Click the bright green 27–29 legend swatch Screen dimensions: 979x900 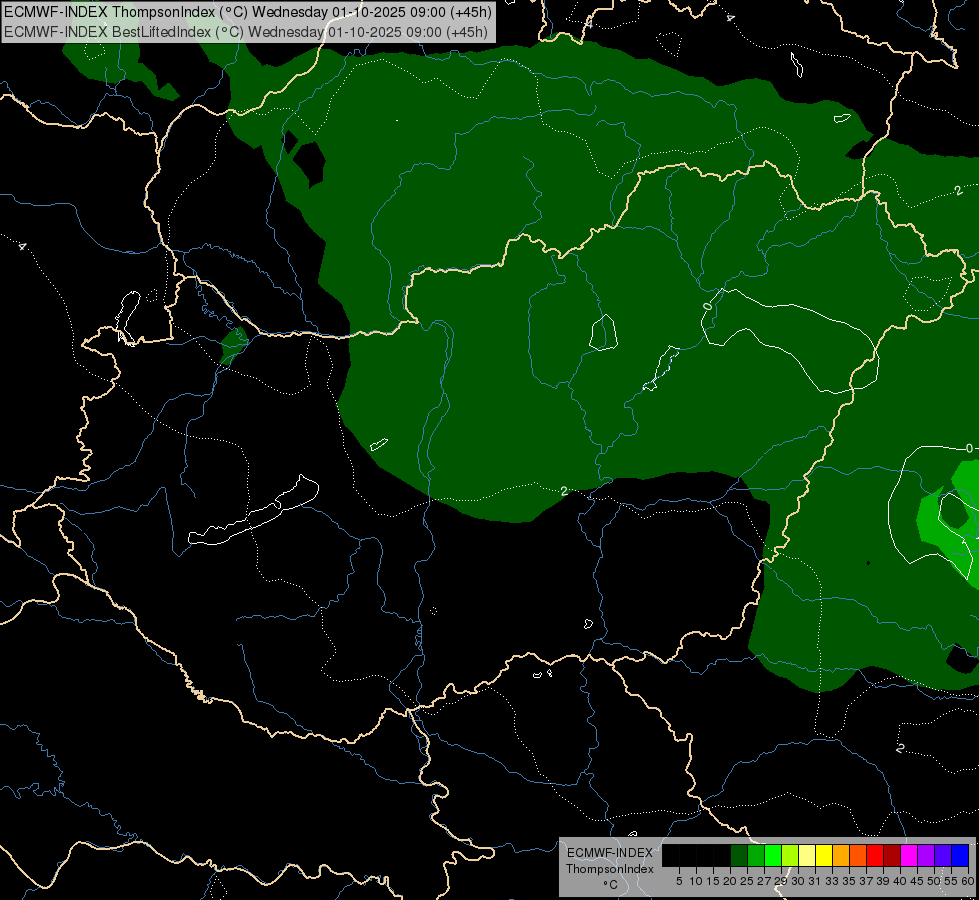pyautogui.click(x=773, y=855)
